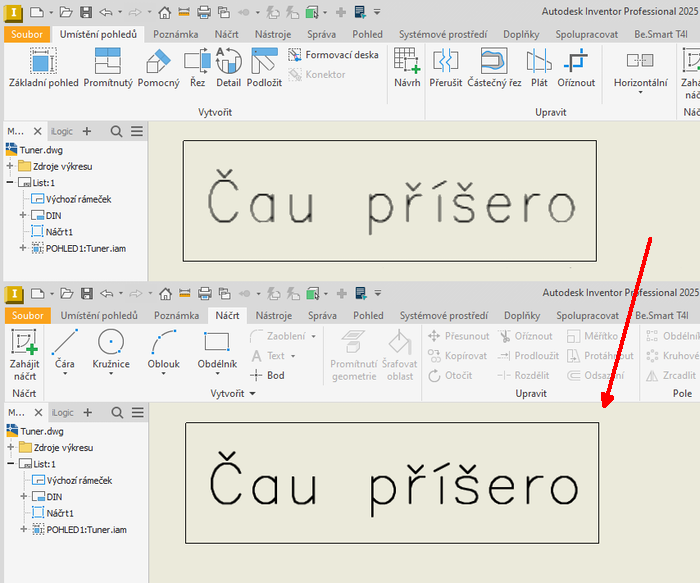The height and width of the screenshot is (583, 700).
Task: Select the Základní pohled tool
Action: 42,68
